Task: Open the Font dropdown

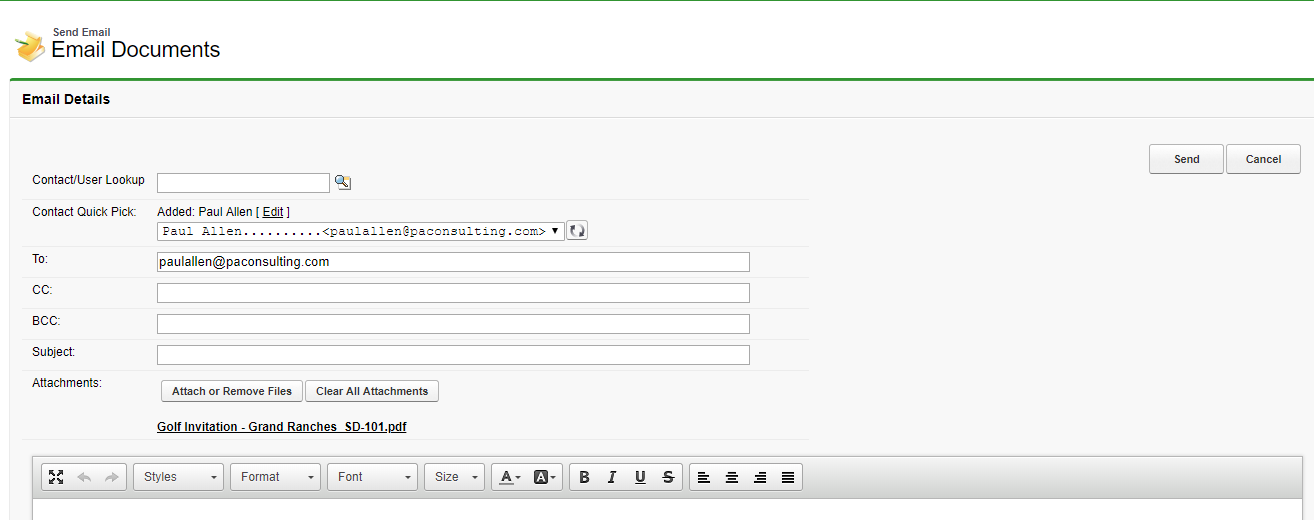Action: [373, 477]
